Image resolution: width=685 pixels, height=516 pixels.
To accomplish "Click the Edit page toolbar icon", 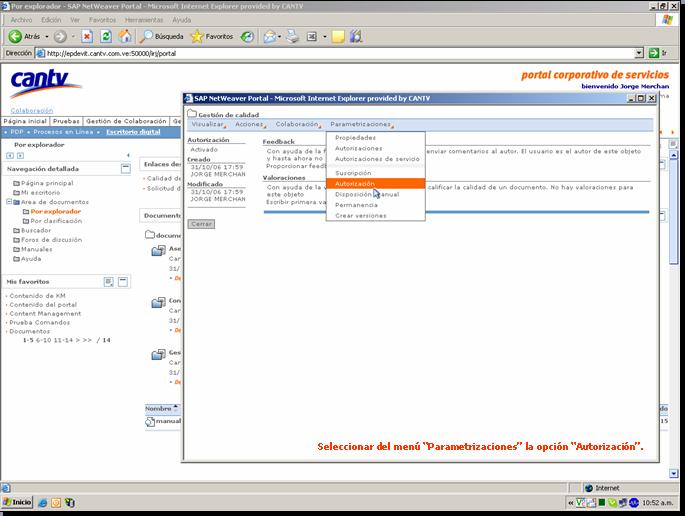I will click(311, 37).
